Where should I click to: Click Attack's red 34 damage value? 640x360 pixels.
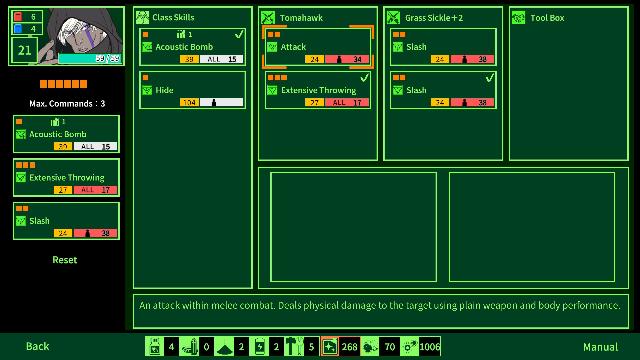point(357,59)
